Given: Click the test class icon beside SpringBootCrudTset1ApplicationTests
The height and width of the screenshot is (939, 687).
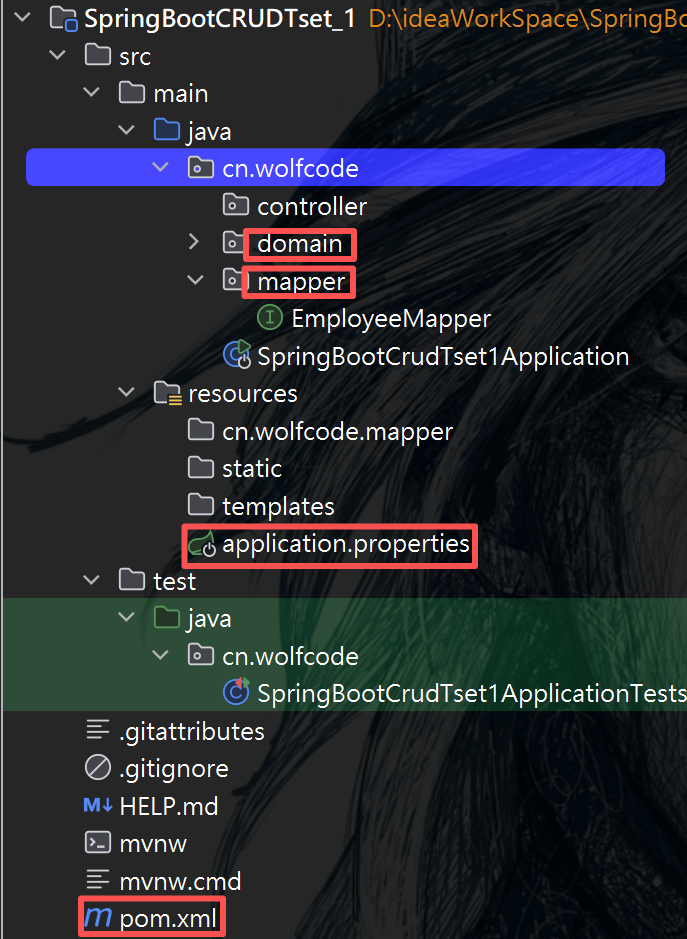Looking at the screenshot, I should click(236, 693).
